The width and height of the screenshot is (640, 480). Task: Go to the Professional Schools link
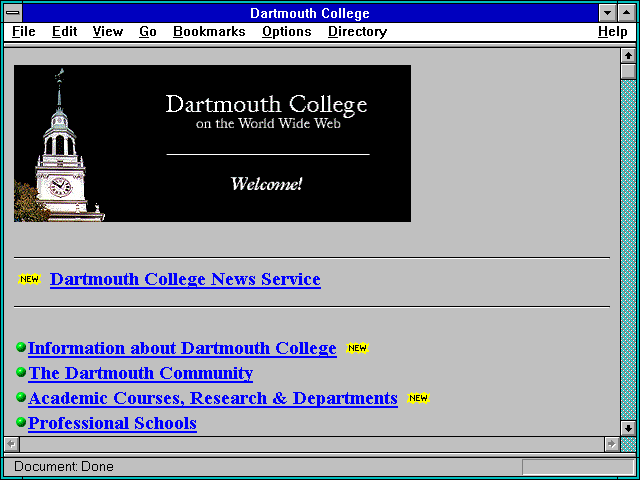[x=112, y=423]
